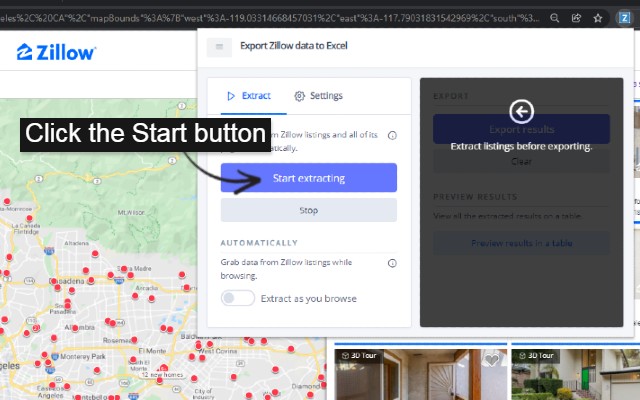
Task: Toggle Extract as you browse switch
Action: coord(238,298)
